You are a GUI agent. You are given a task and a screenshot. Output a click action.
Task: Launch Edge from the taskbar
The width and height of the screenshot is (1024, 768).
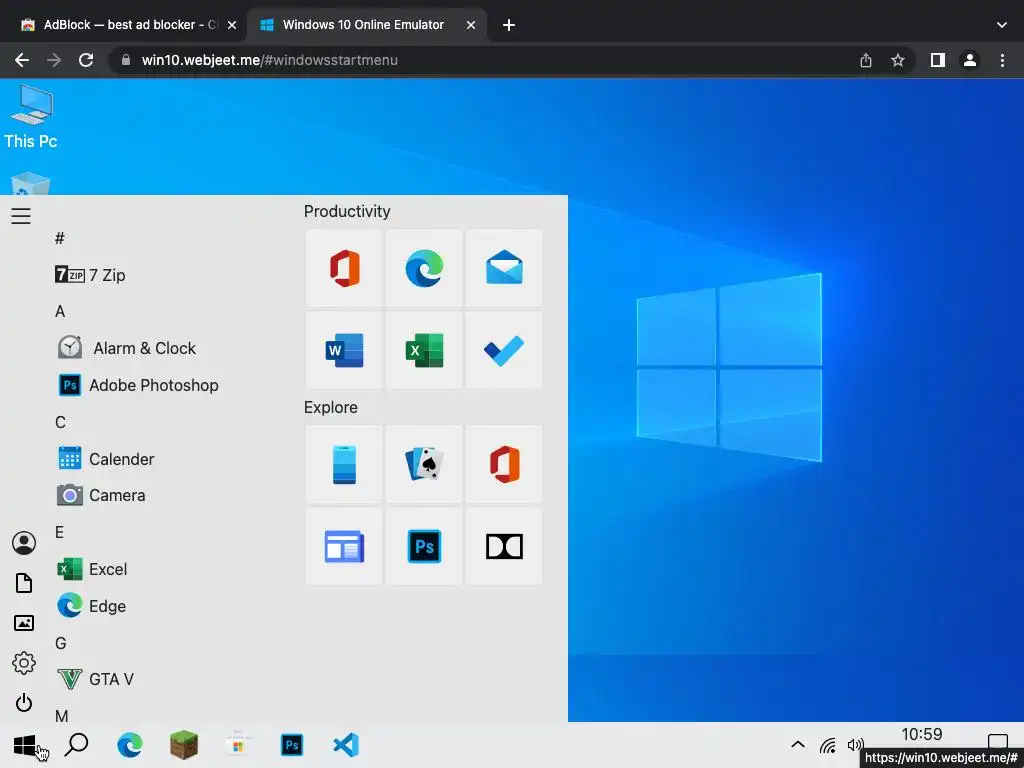click(130, 745)
